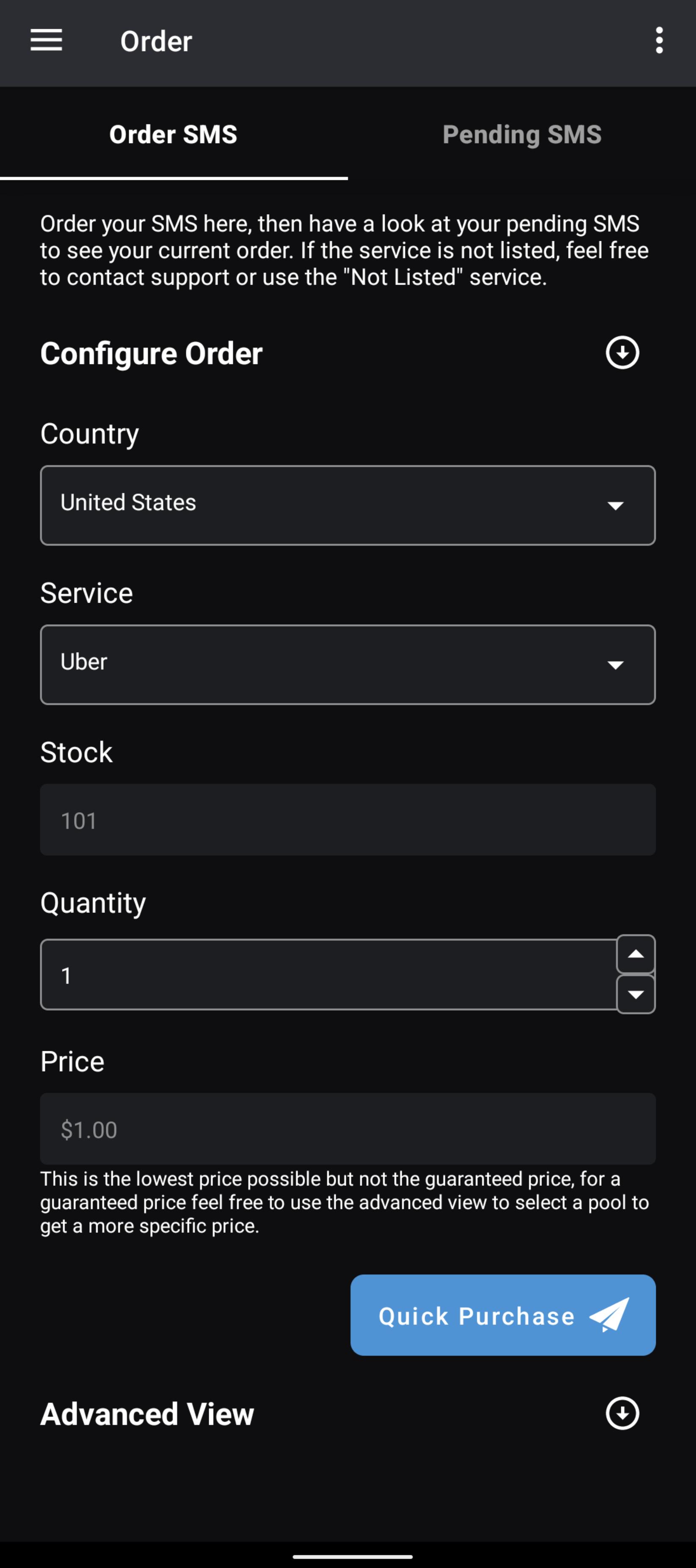Switch to the Order SMS tab
Image resolution: width=696 pixels, height=1568 pixels.
pyautogui.click(x=174, y=135)
